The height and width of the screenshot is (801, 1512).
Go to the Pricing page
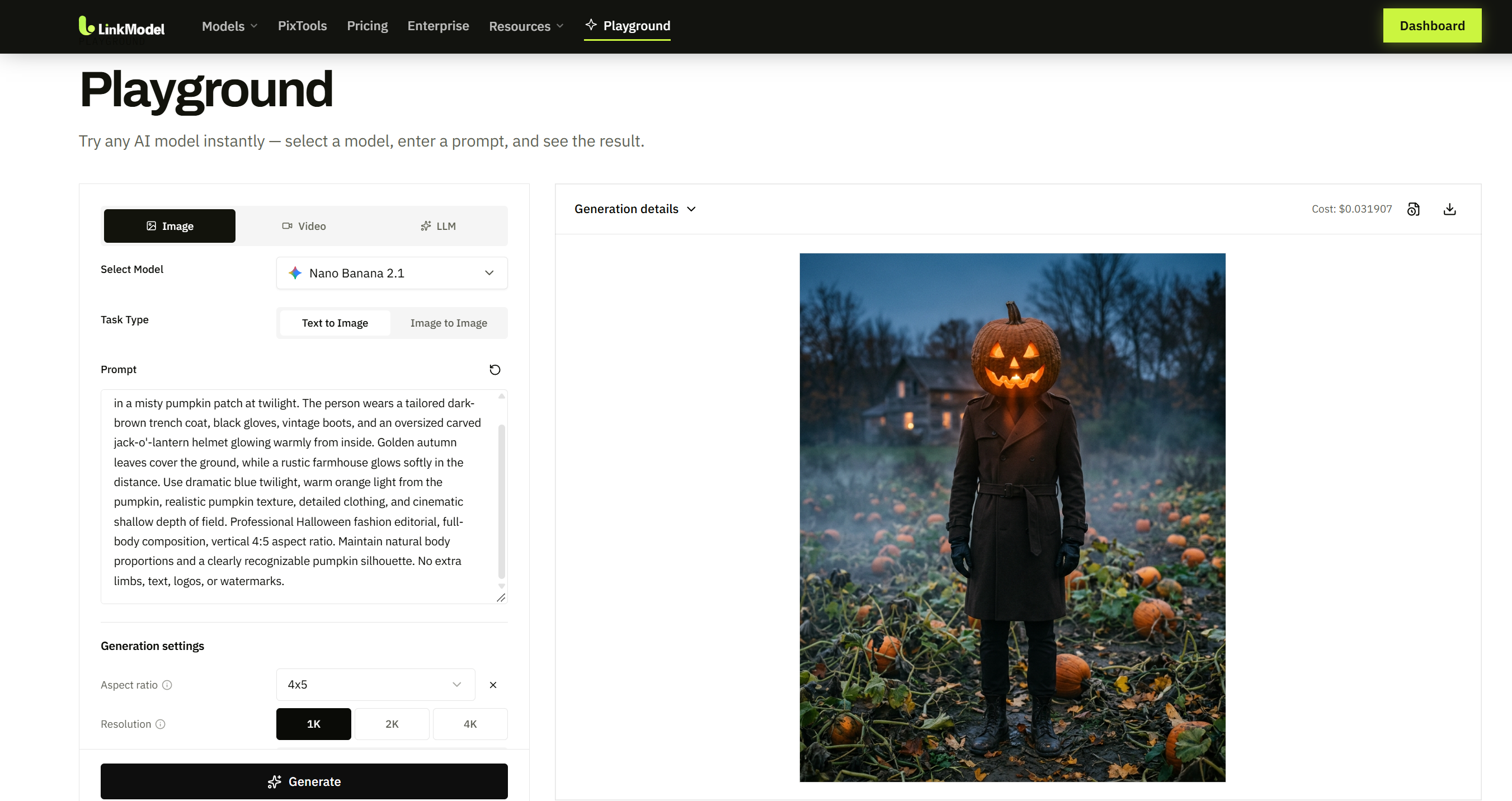click(x=368, y=26)
